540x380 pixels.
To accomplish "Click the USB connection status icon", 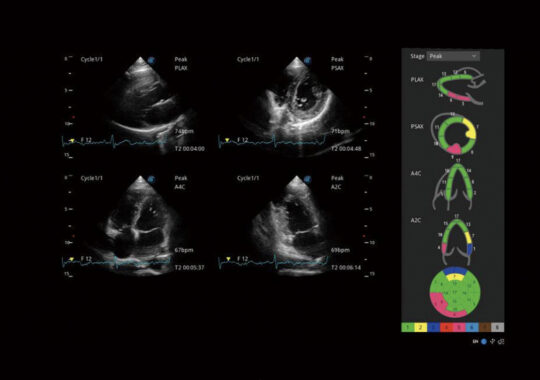I will tap(492, 341).
